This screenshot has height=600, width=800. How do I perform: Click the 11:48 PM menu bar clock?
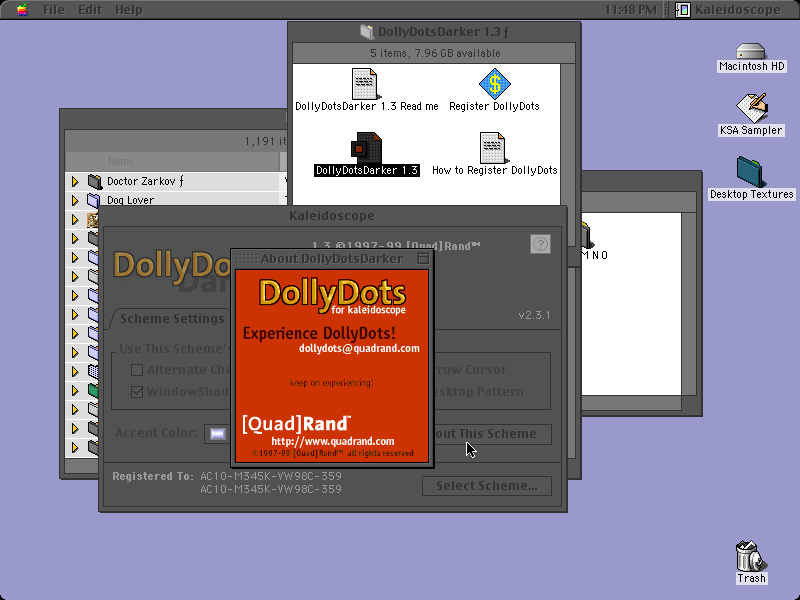click(631, 10)
